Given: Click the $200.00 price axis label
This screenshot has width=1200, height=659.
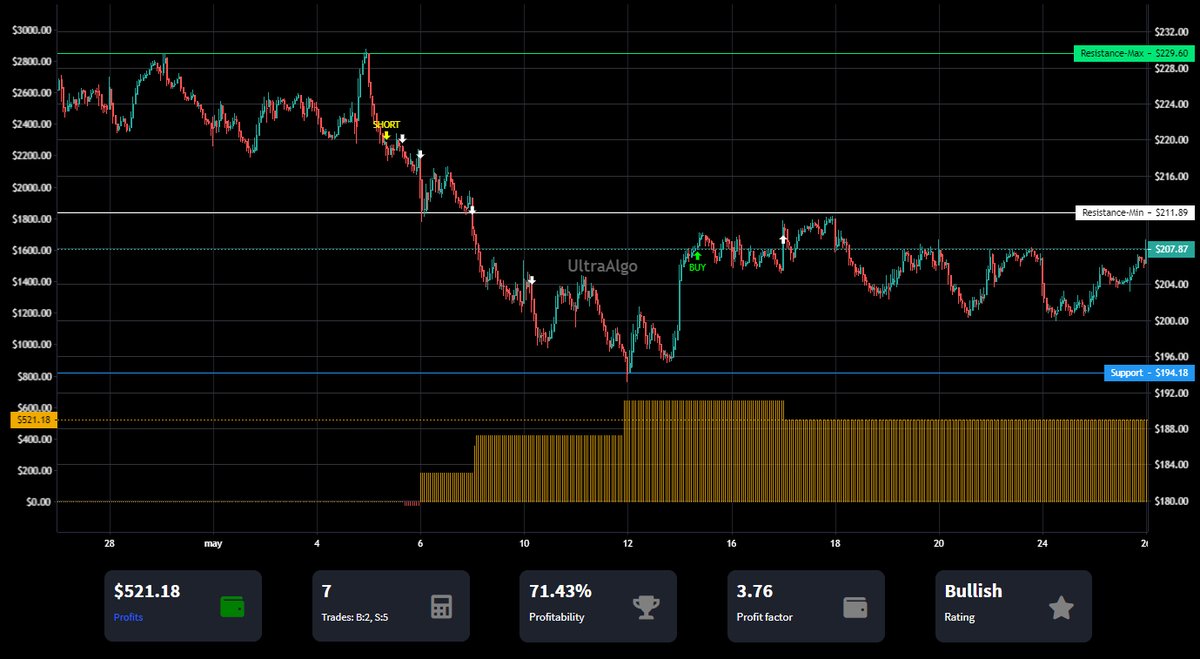Looking at the screenshot, I should 1169,321.
